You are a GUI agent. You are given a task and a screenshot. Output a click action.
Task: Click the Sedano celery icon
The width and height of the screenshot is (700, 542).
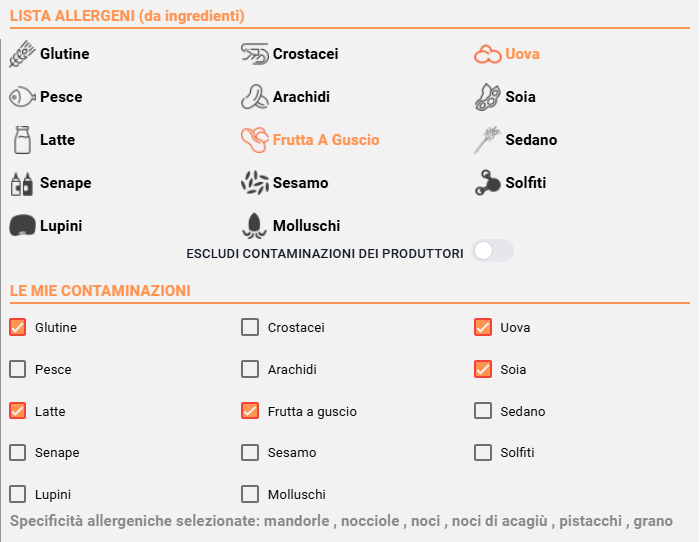pos(487,140)
